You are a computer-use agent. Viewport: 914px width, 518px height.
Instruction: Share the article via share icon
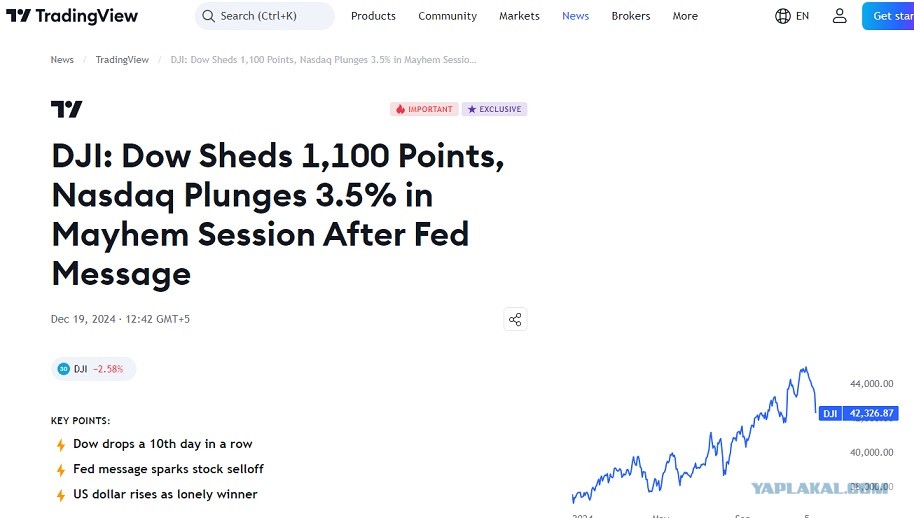click(x=515, y=319)
